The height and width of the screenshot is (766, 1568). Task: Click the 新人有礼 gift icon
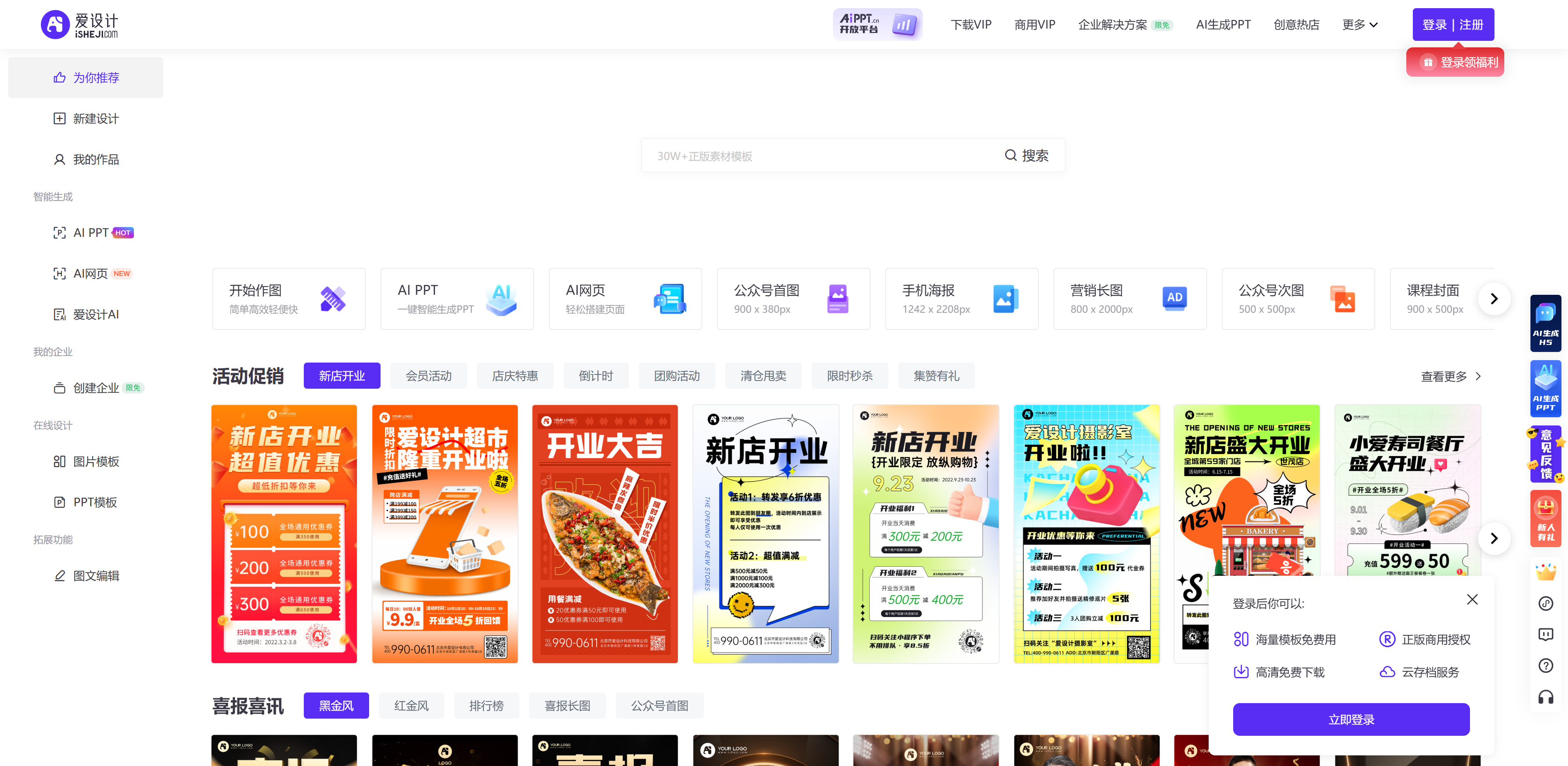pos(1546,519)
